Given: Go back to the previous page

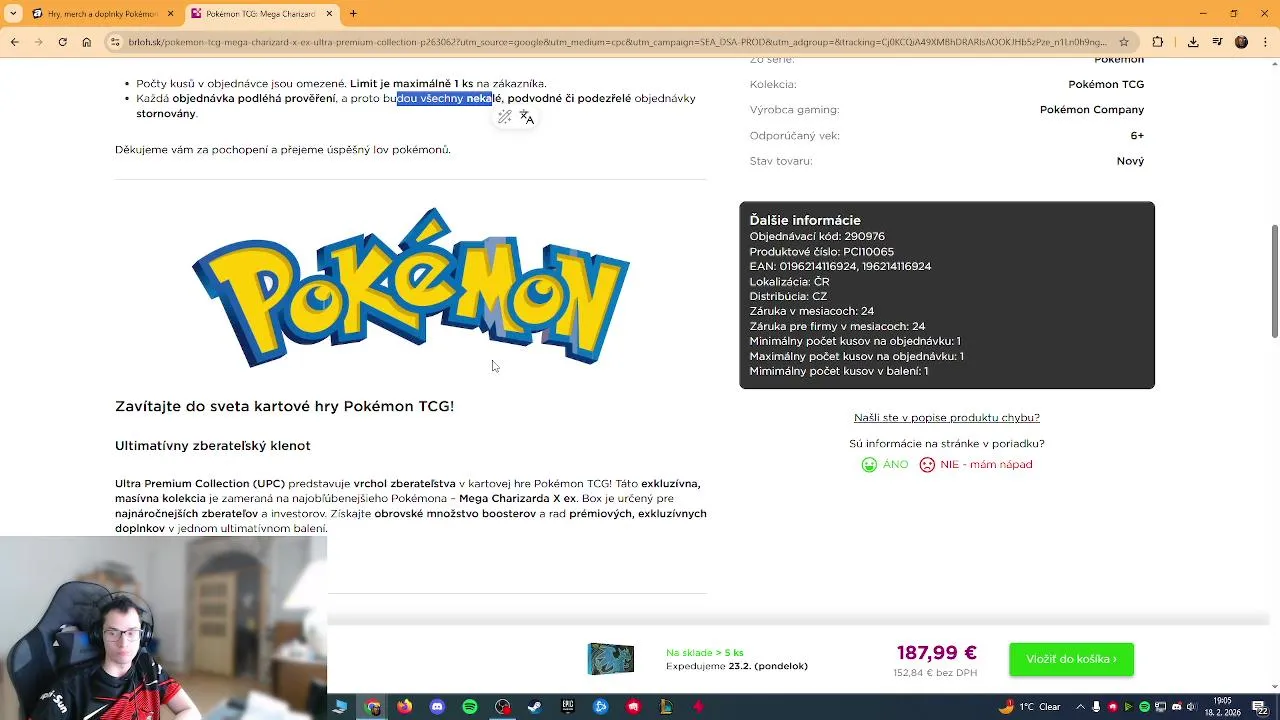Looking at the screenshot, I should tap(14, 42).
